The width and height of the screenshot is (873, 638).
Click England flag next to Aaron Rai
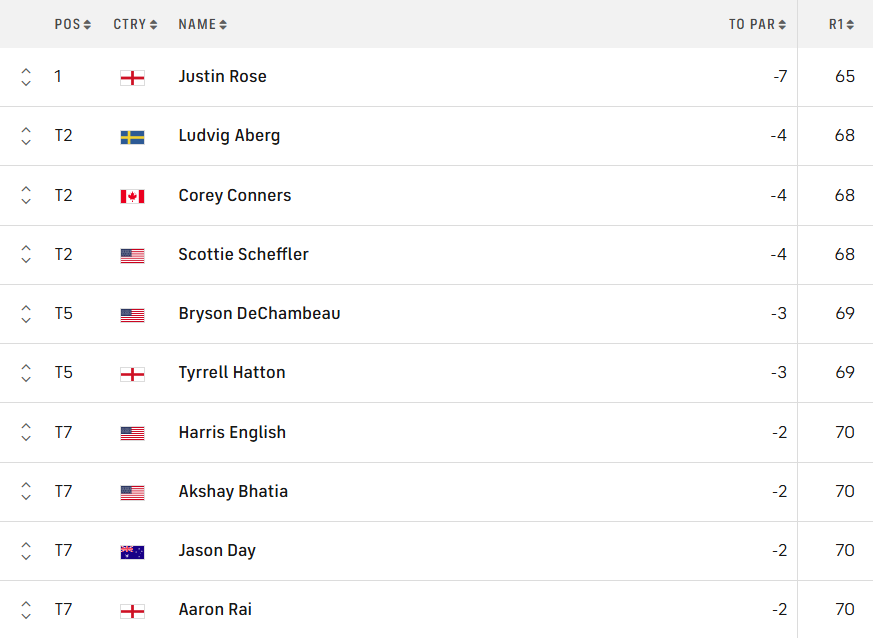(132, 610)
